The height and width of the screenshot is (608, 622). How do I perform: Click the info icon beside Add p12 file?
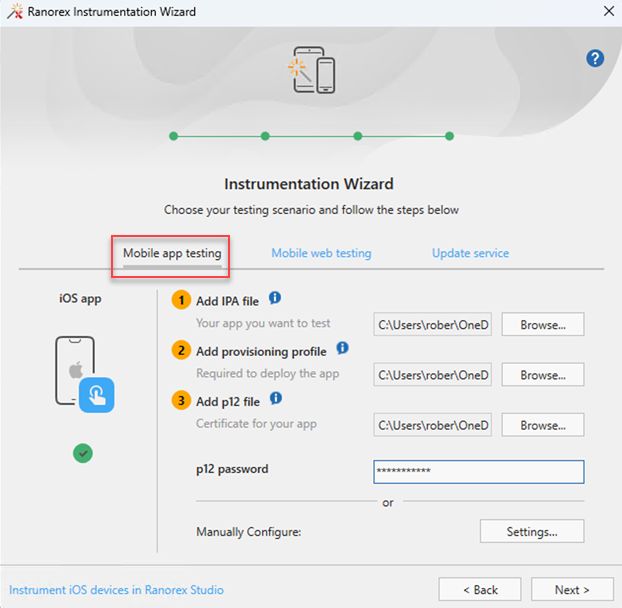point(276,398)
